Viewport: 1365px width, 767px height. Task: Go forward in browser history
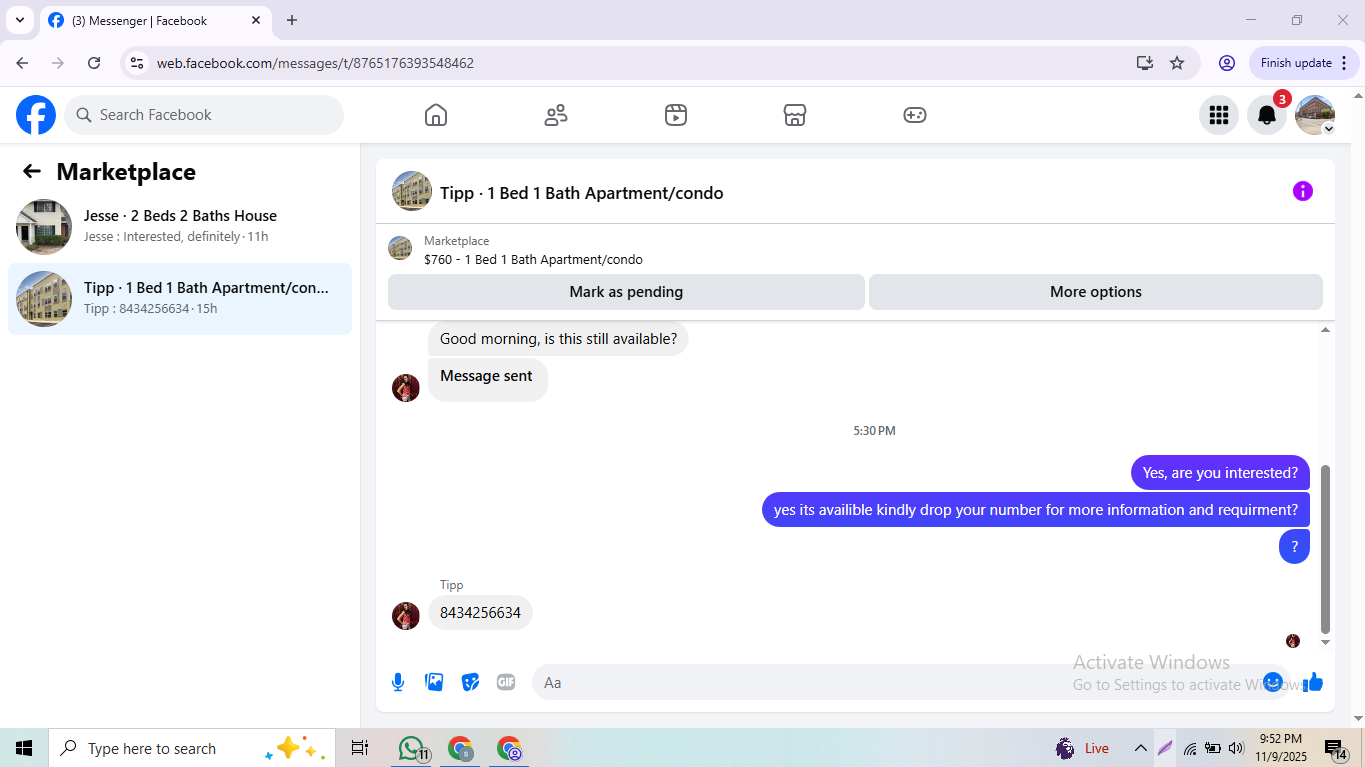coord(58,63)
